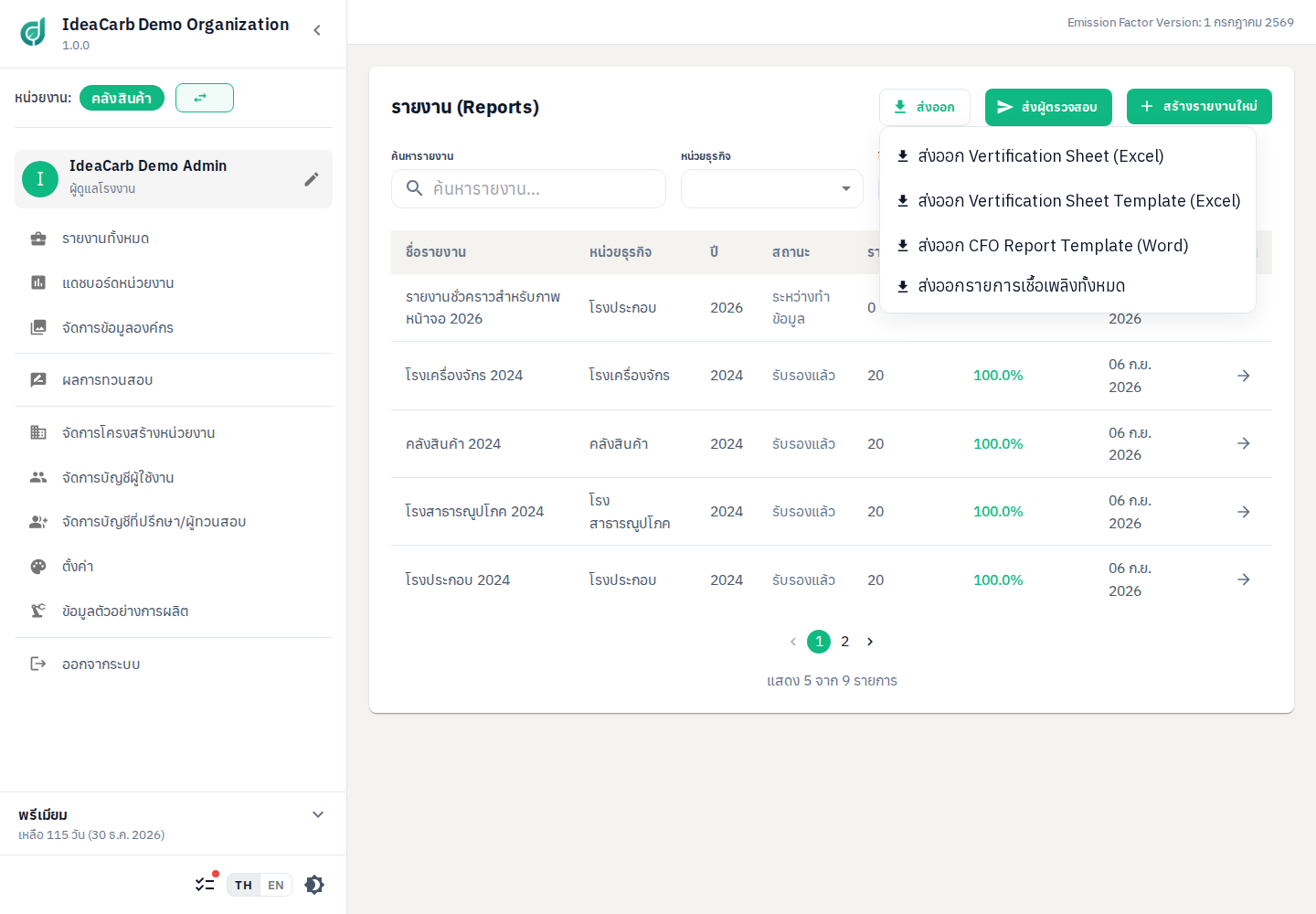Open คลังสินค้า 2024 report with its arrow
This screenshot has height=914, width=1316.
pos(1244,443)
